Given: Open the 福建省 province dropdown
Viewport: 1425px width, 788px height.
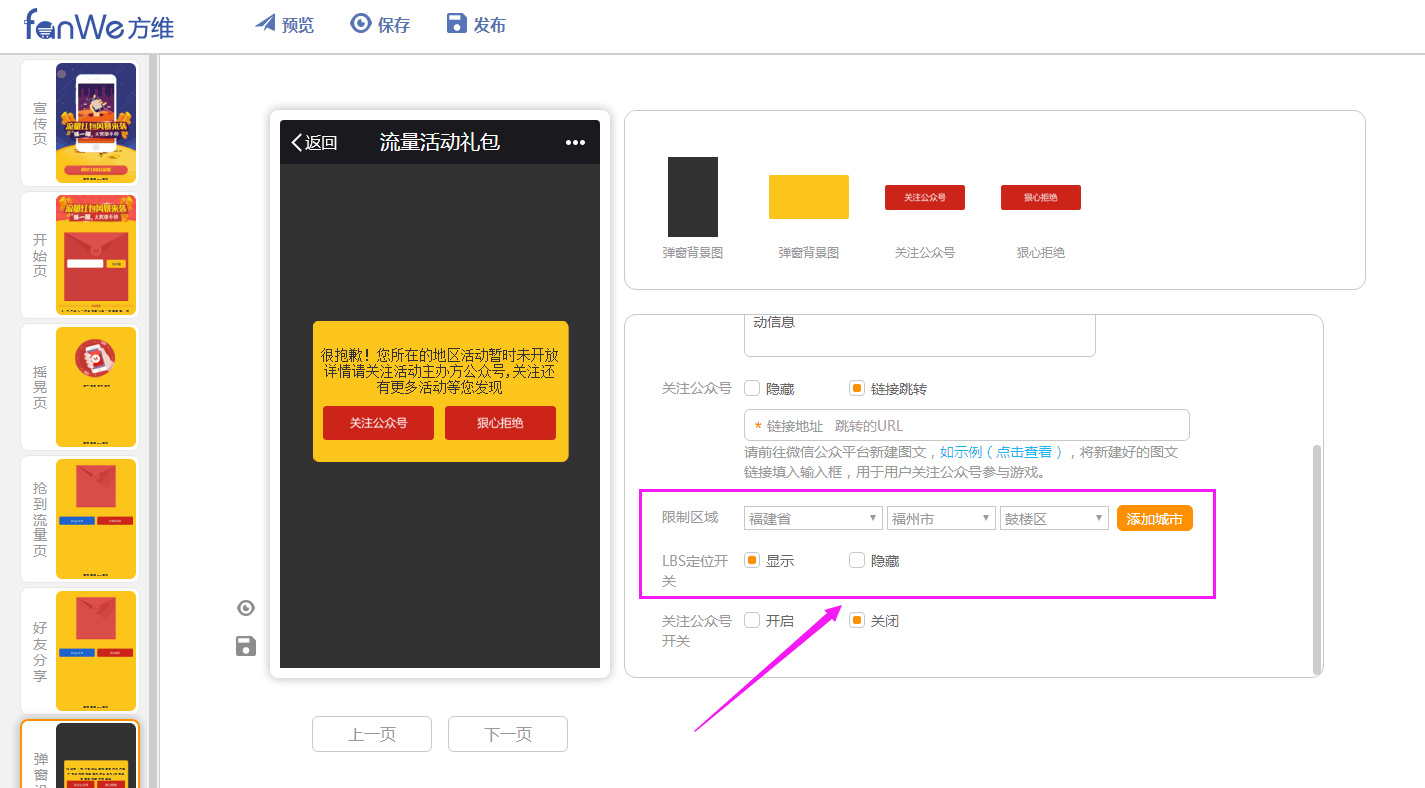Looking at the screenshot, I should [812, 519].
